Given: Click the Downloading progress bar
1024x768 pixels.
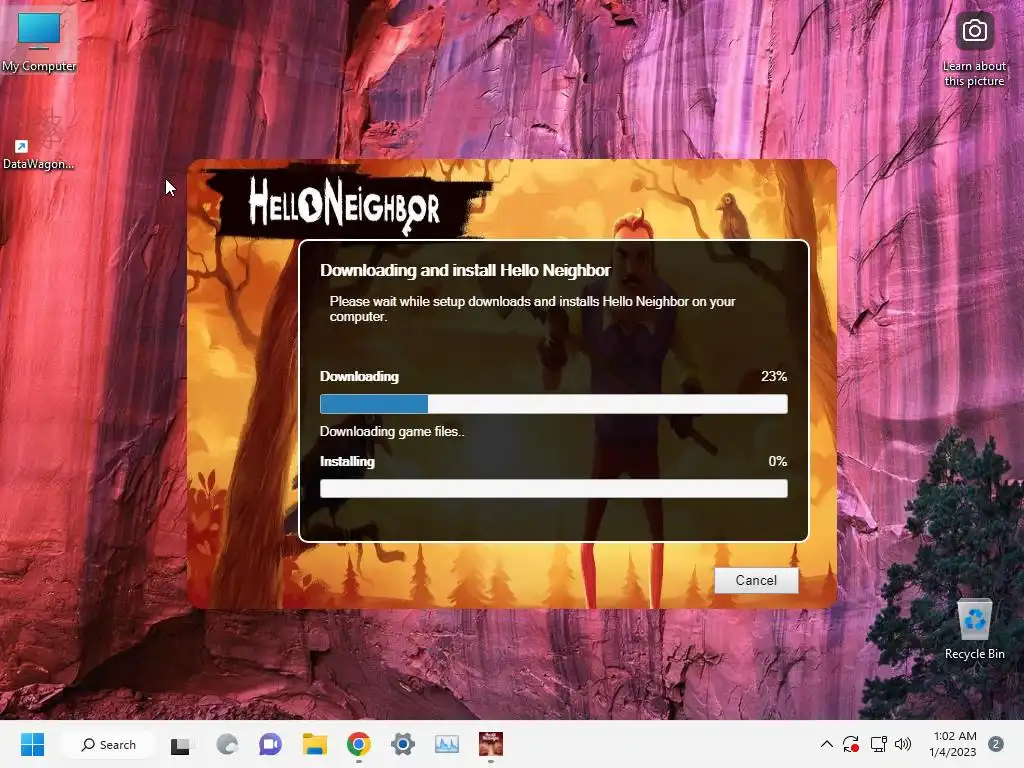Looking at the screenshot, I should (x=553, y=404).
